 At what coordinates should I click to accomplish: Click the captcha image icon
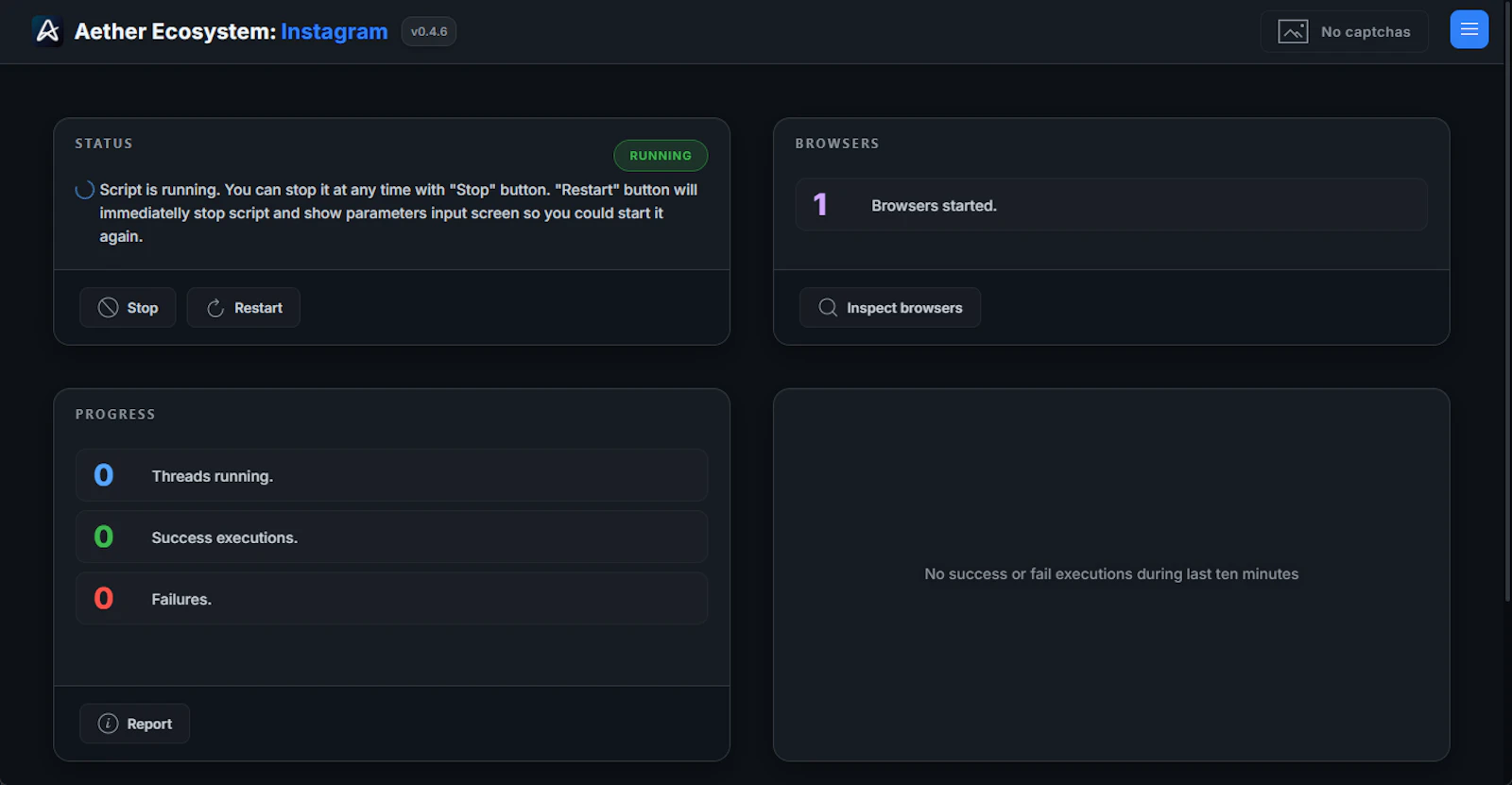click(x=1293, y=31)
